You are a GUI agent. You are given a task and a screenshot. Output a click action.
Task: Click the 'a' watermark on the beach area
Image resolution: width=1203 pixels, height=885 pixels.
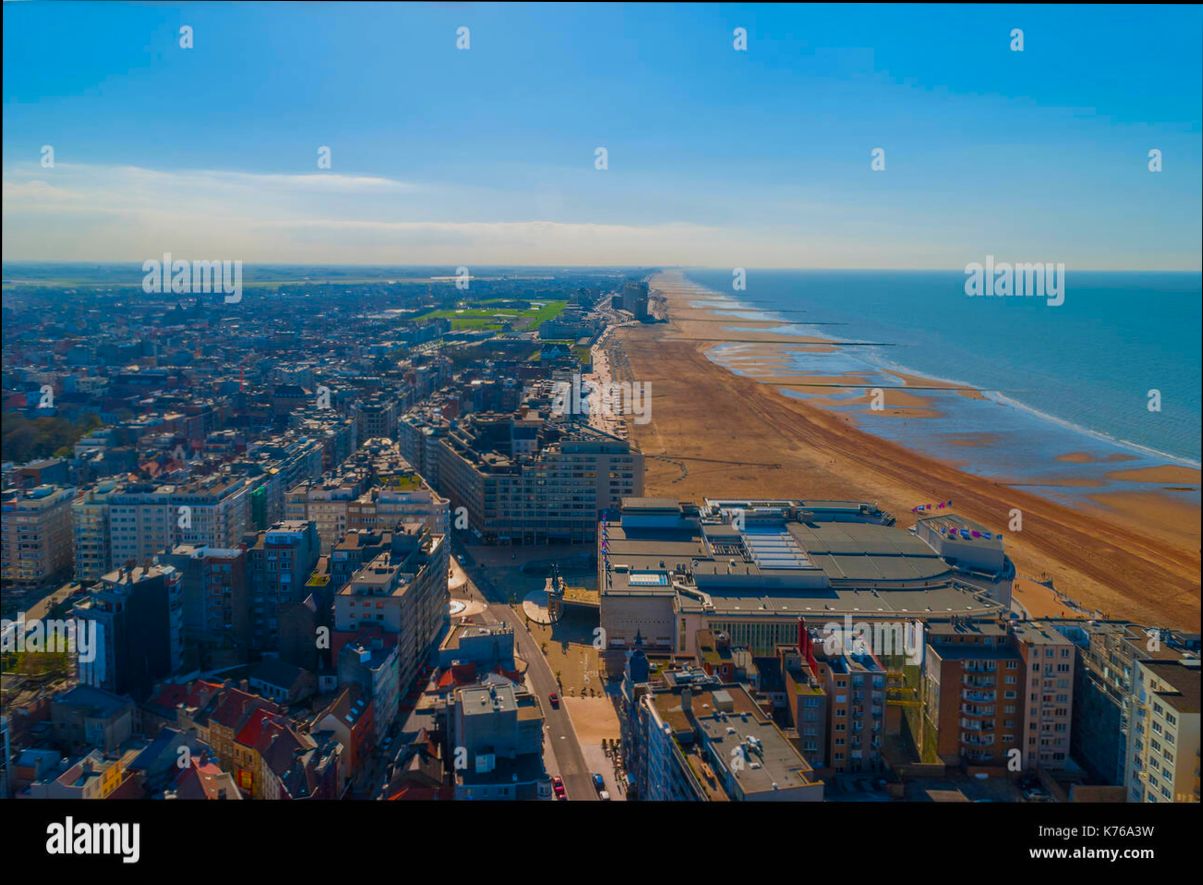tap(1015, 518)
